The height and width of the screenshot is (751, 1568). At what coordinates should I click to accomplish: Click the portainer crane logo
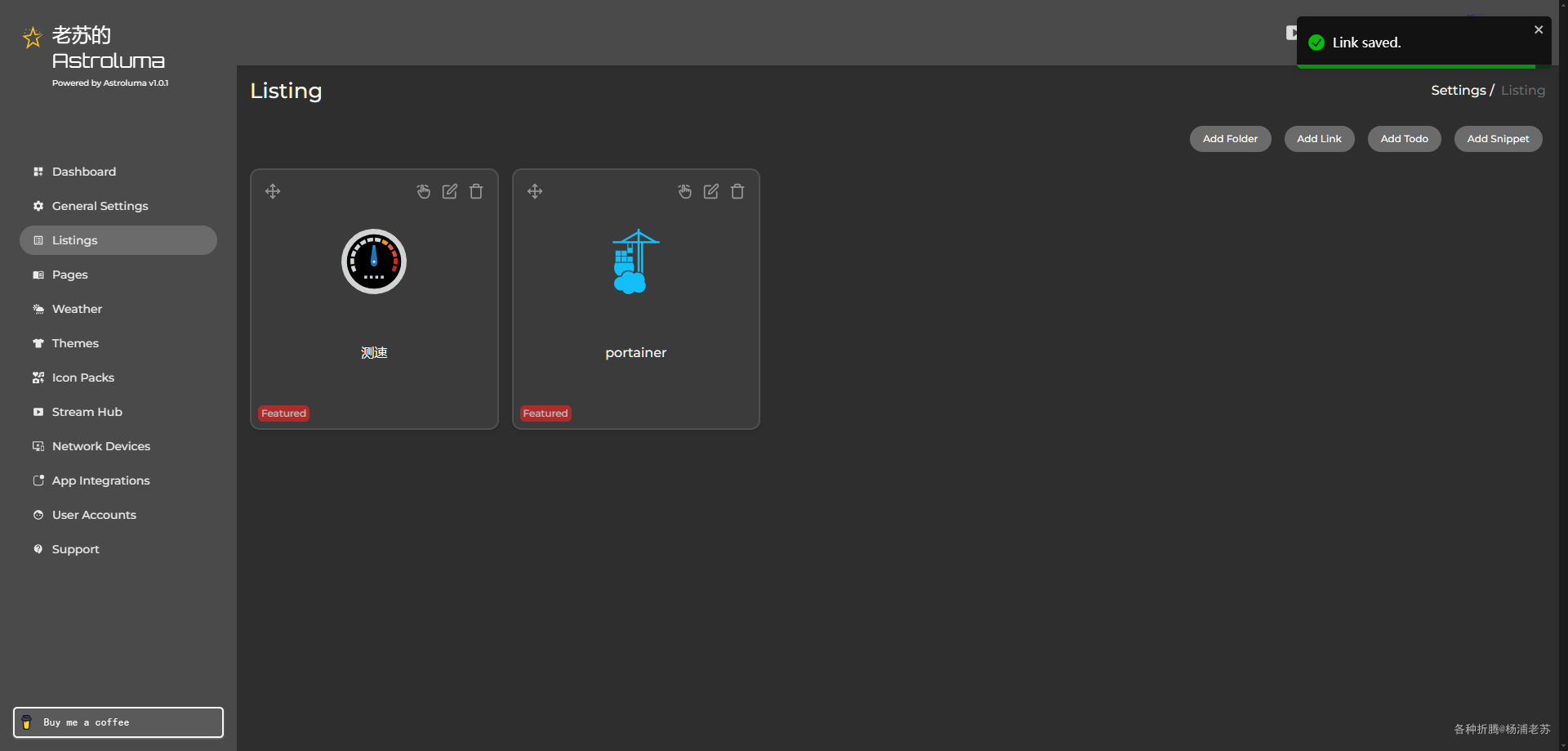click(x=635, y=262)
